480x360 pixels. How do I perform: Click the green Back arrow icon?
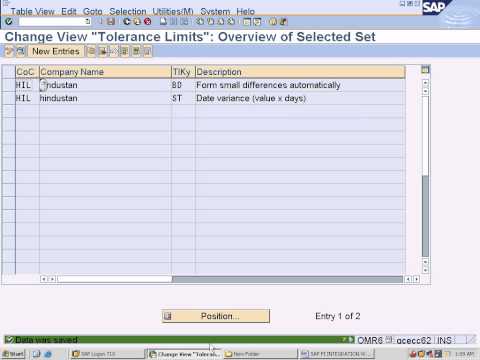pyautogui.click(x=127, y=22)
